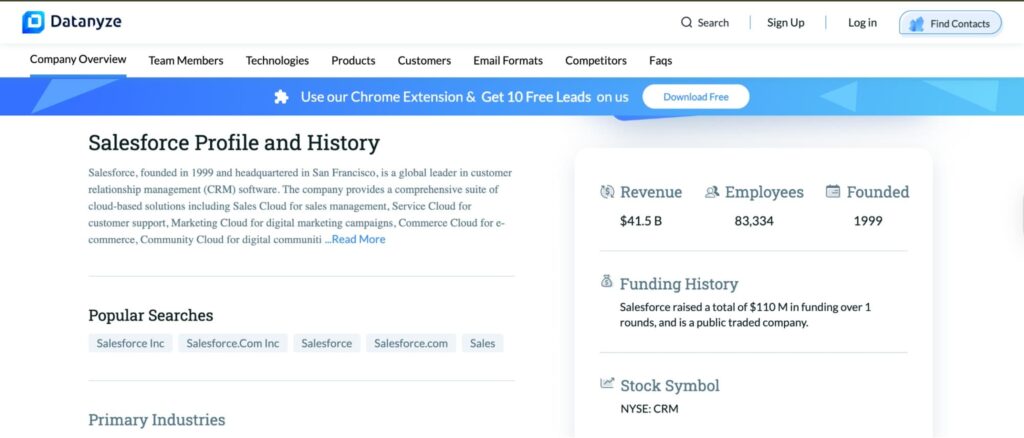Screen dimensions: 1024x438
Task: Click the Employees people icon
Action: [712, 192]
